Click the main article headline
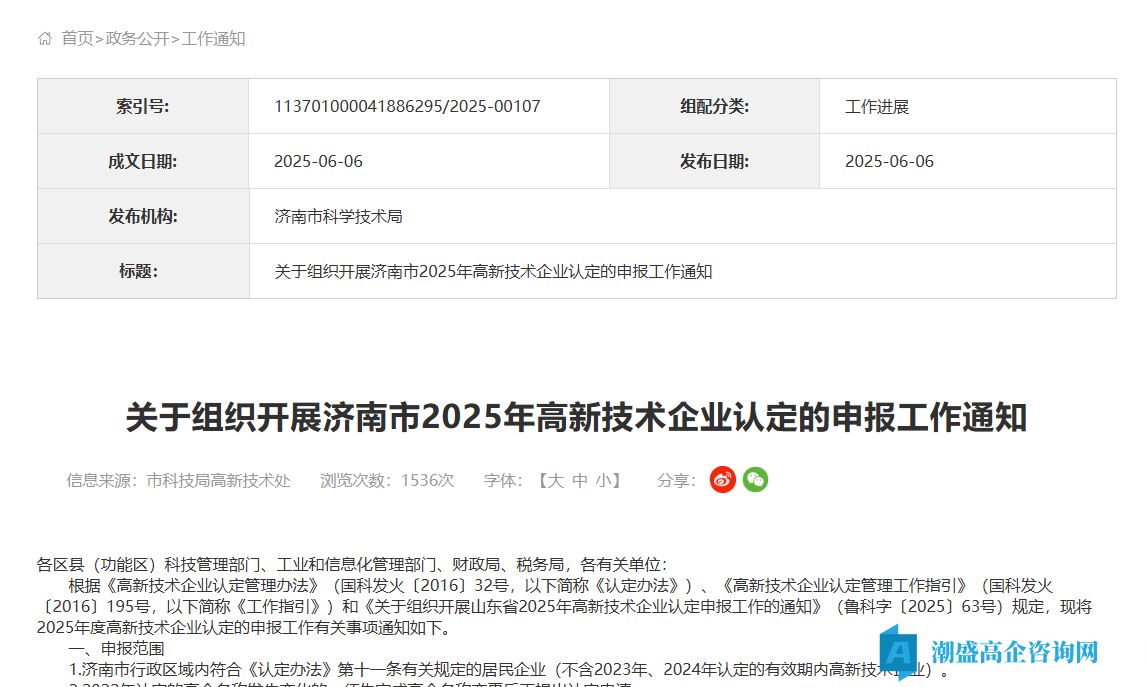Image resolution: width=1147 pixels, height=687 pixels. pos(576,417)
